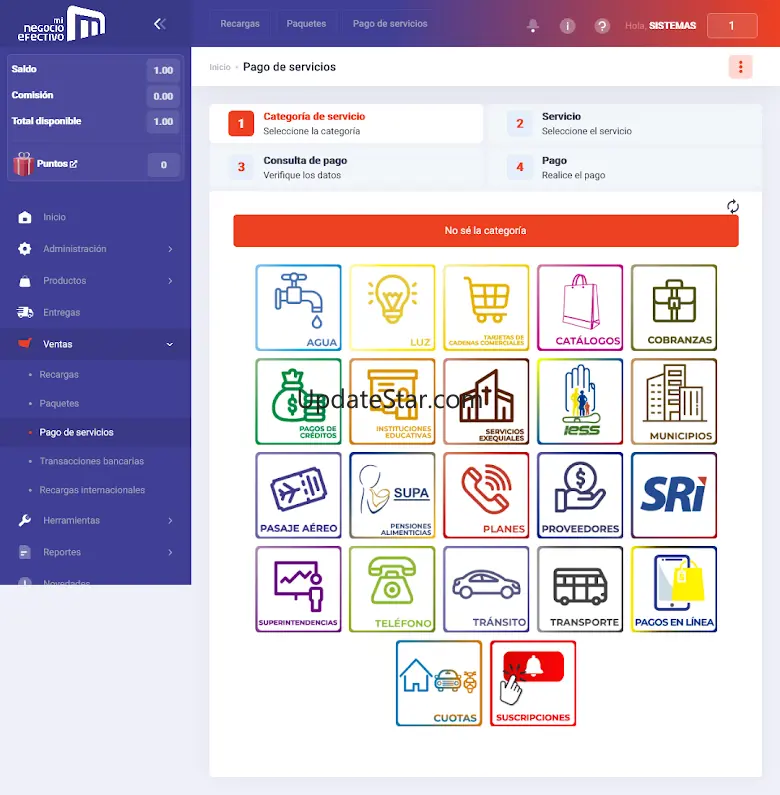Expand the Administración submenu

tap(95, 249)
